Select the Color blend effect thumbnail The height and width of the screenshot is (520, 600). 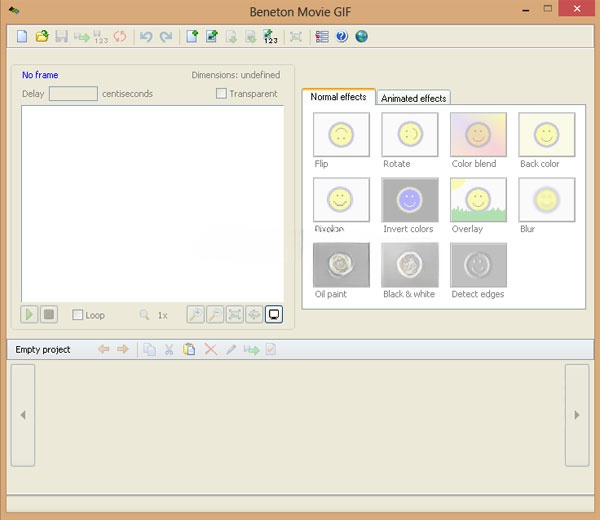pos(478,135)
